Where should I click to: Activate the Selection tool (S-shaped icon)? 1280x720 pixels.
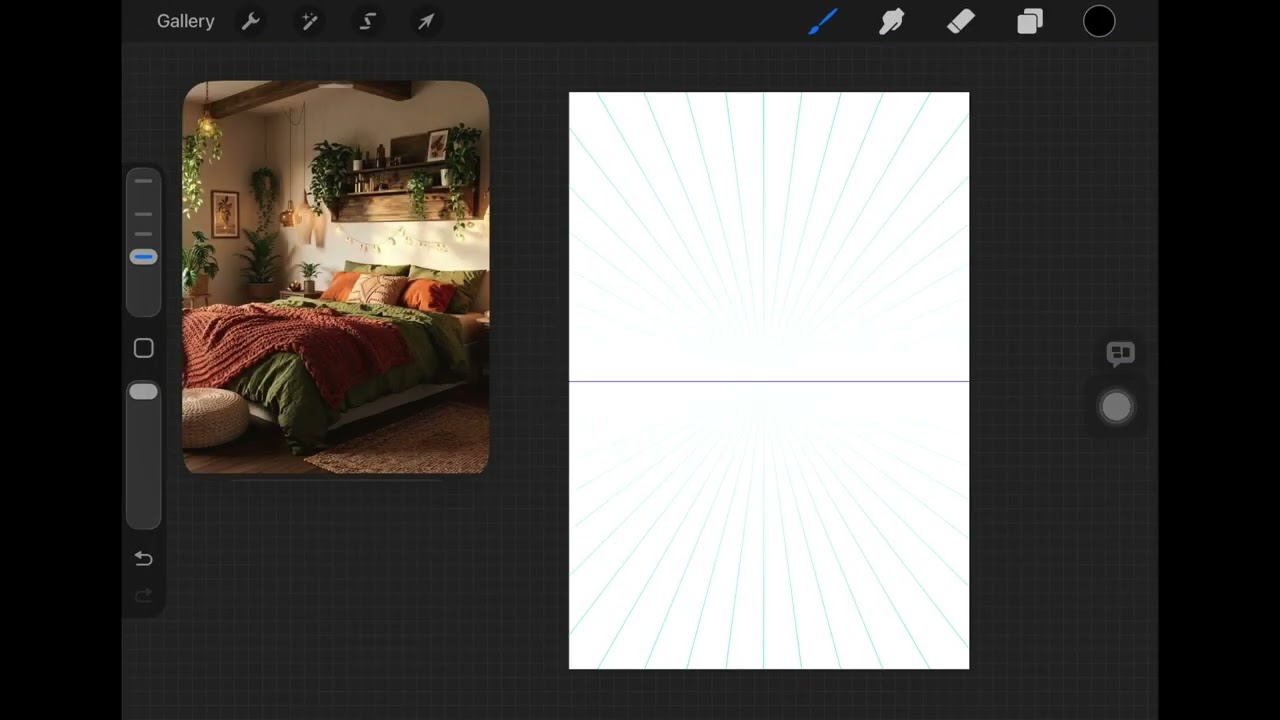click(367, 21)
